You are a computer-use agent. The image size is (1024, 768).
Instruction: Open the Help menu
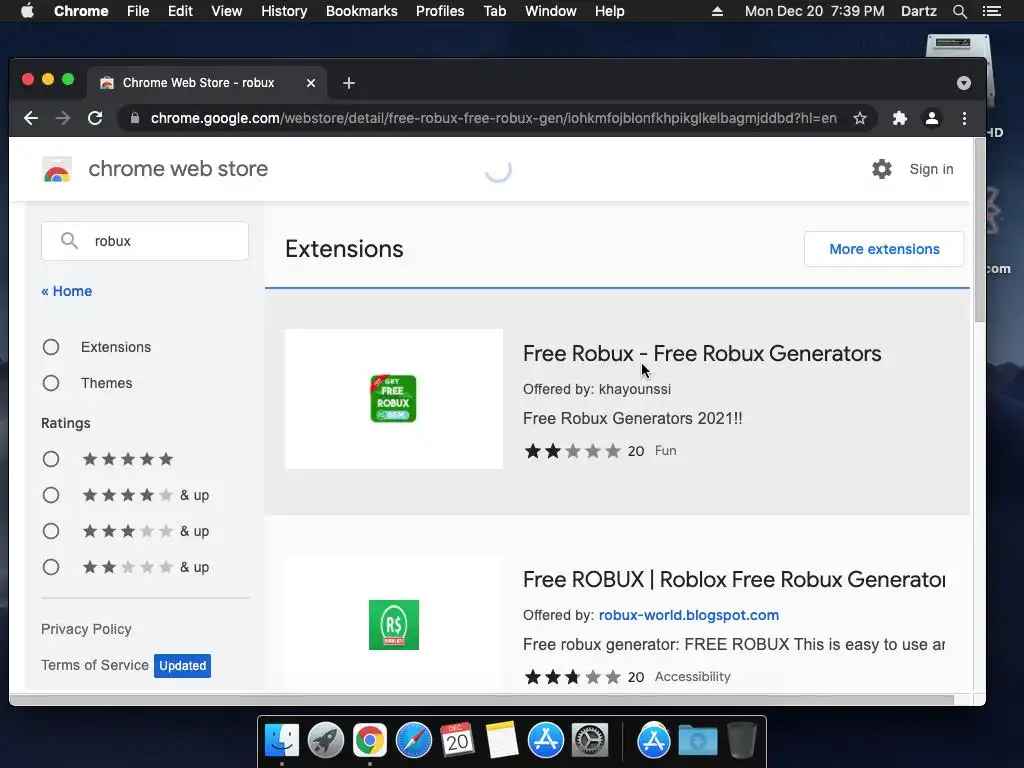tap(609, 11)
